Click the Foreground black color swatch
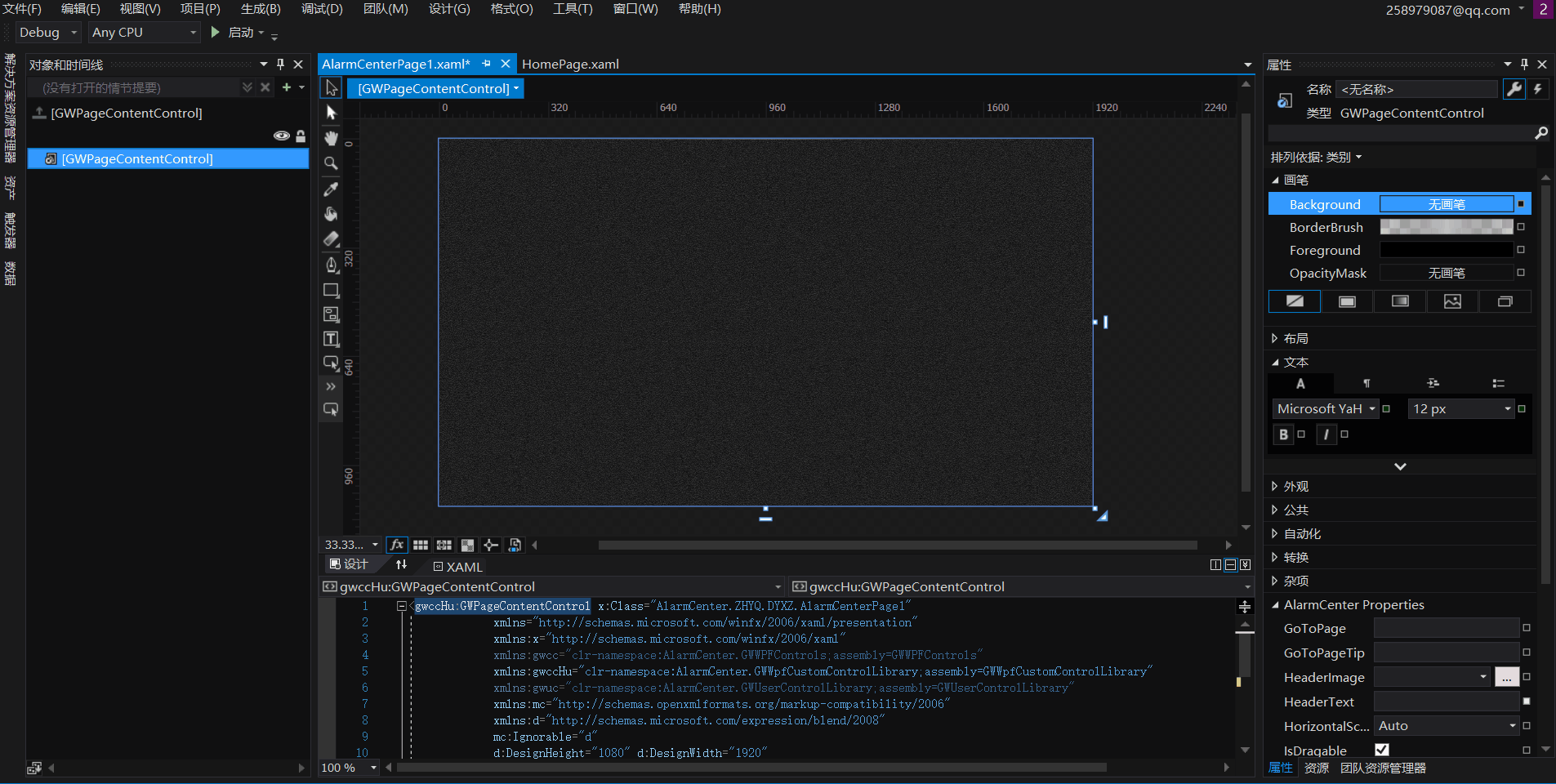Screen dimensions: 1556x784 (1446, 250)
